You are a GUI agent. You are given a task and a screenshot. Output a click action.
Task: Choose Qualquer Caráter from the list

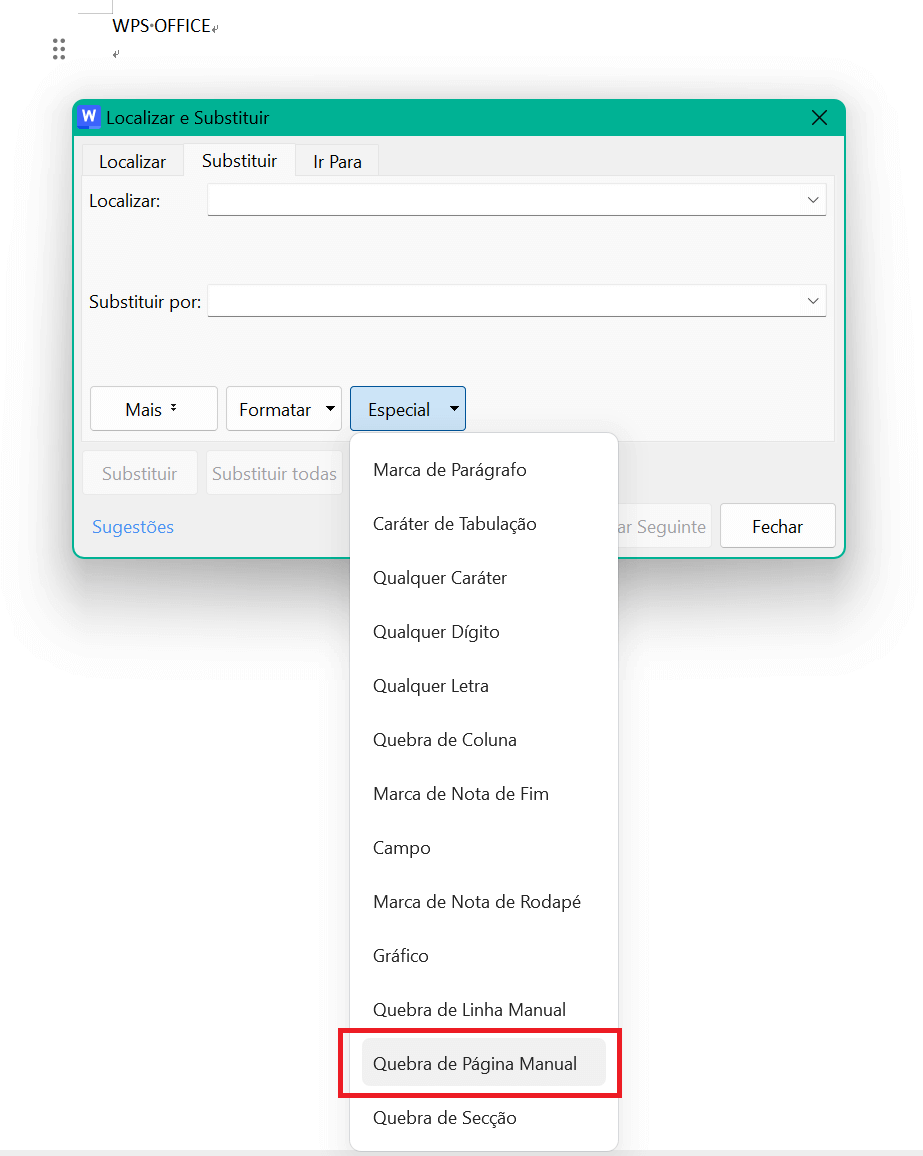click(441, 577)
